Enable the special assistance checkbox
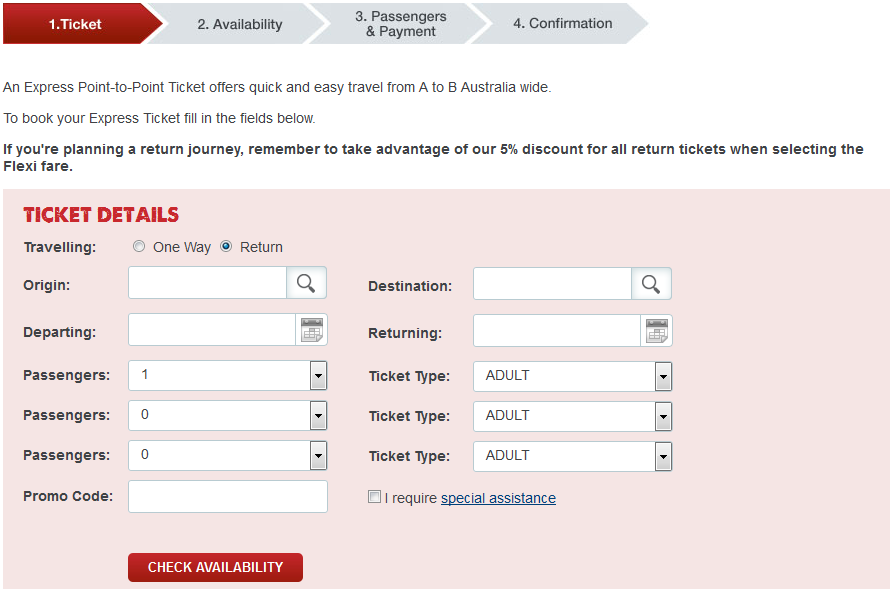 tap(374, 496)
